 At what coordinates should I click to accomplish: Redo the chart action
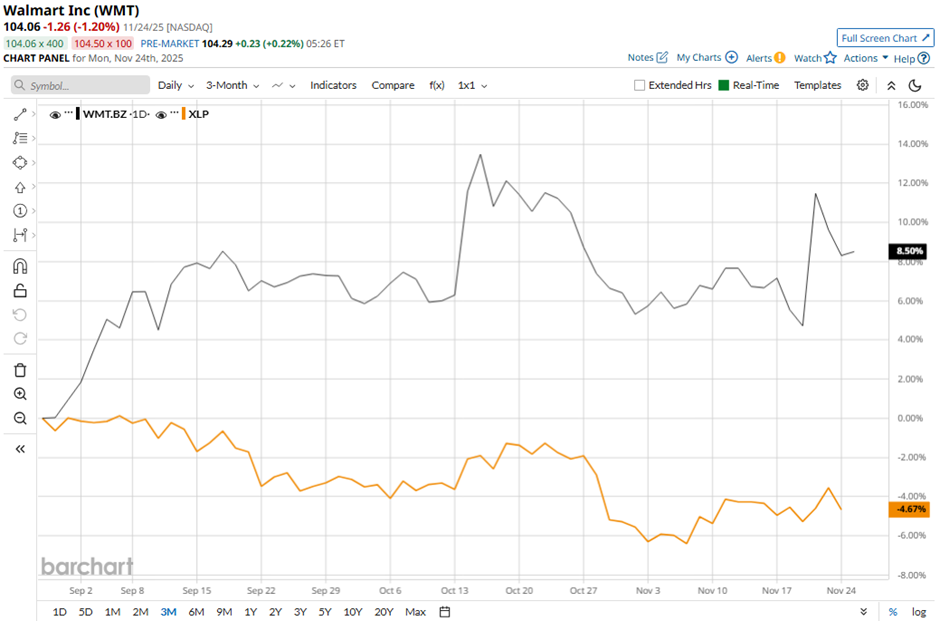[x=20, y=339]
